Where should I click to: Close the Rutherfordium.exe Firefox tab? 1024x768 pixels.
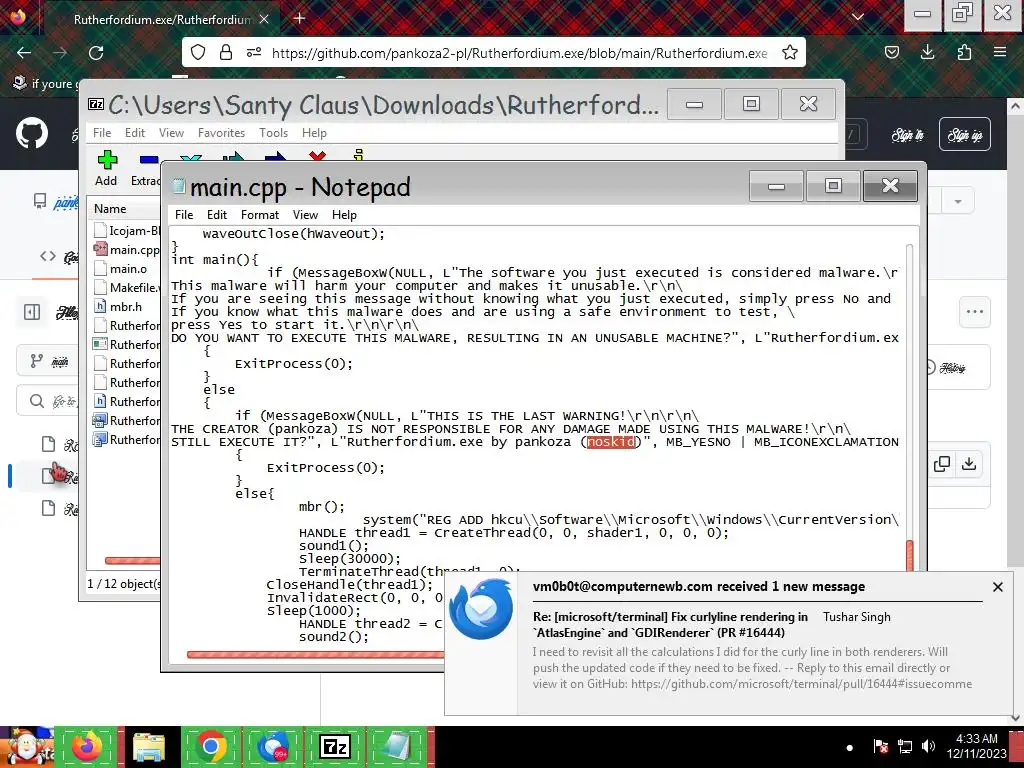pos(264,19)
